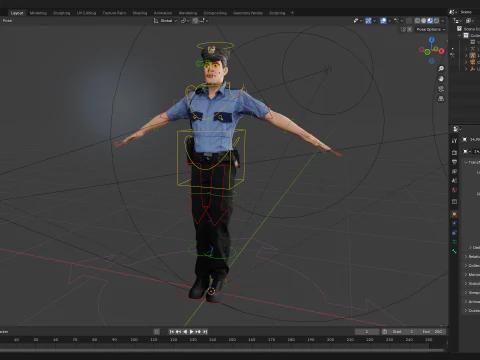Viewport: 480px width, 360px height.
Task: Toggle preview range clock icon
Action: tap(384, 332)
